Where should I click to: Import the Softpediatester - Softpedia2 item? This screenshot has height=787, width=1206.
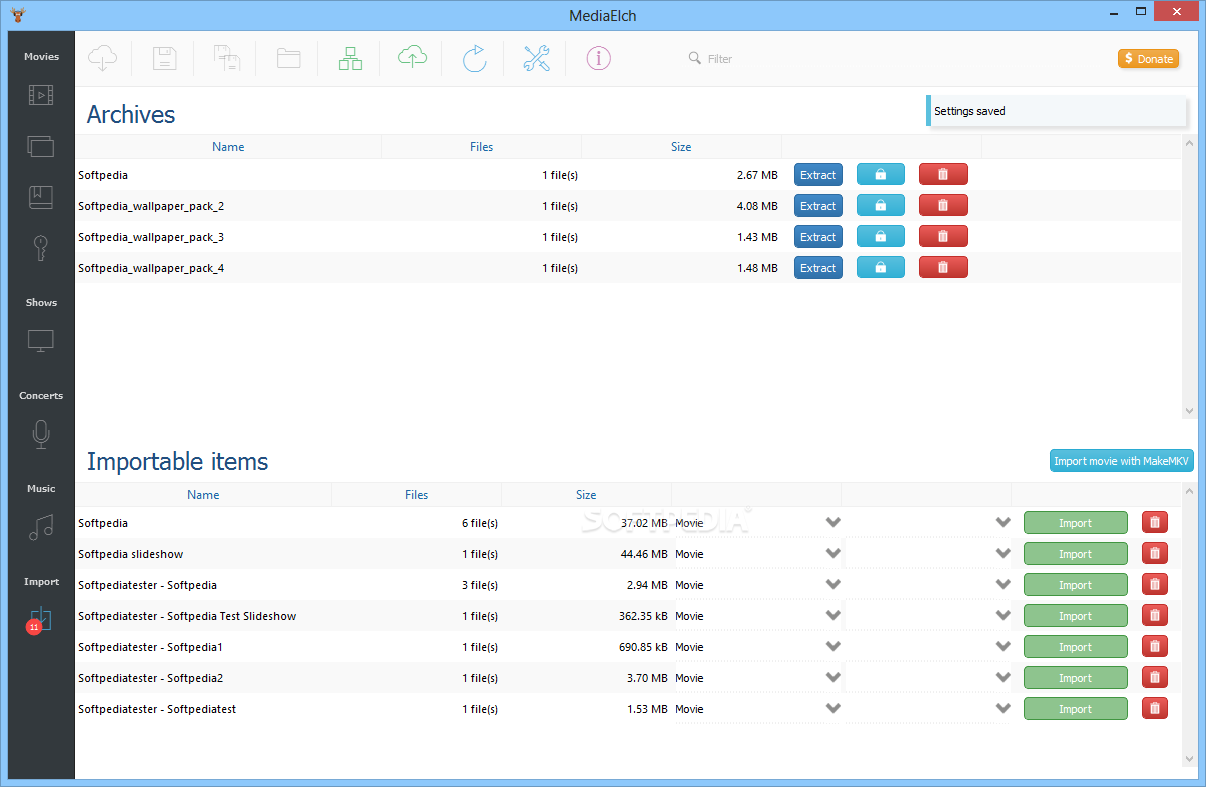[x=1075, y=678]
